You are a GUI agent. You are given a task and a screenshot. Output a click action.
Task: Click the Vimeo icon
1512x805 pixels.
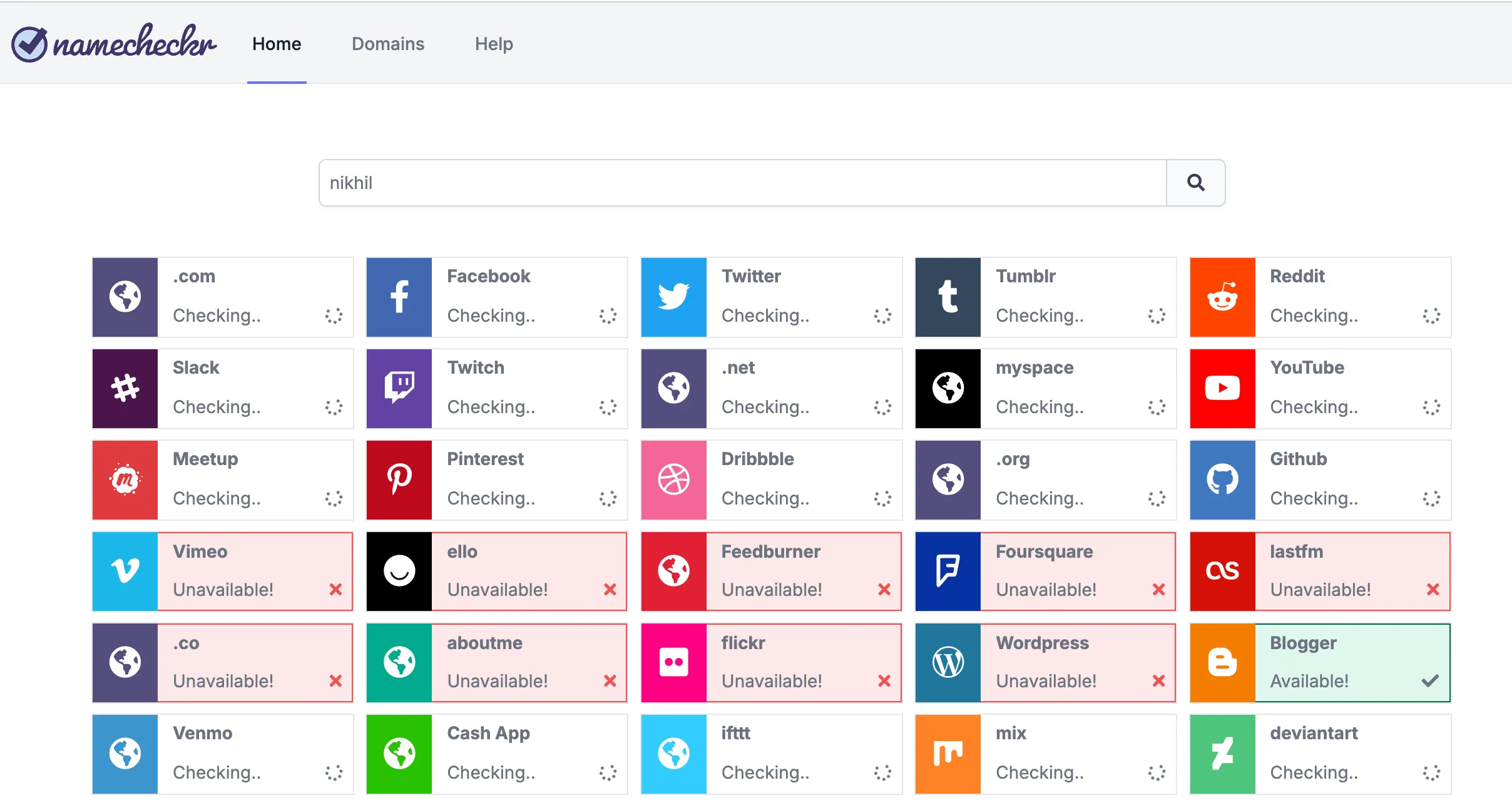(125, 572)
